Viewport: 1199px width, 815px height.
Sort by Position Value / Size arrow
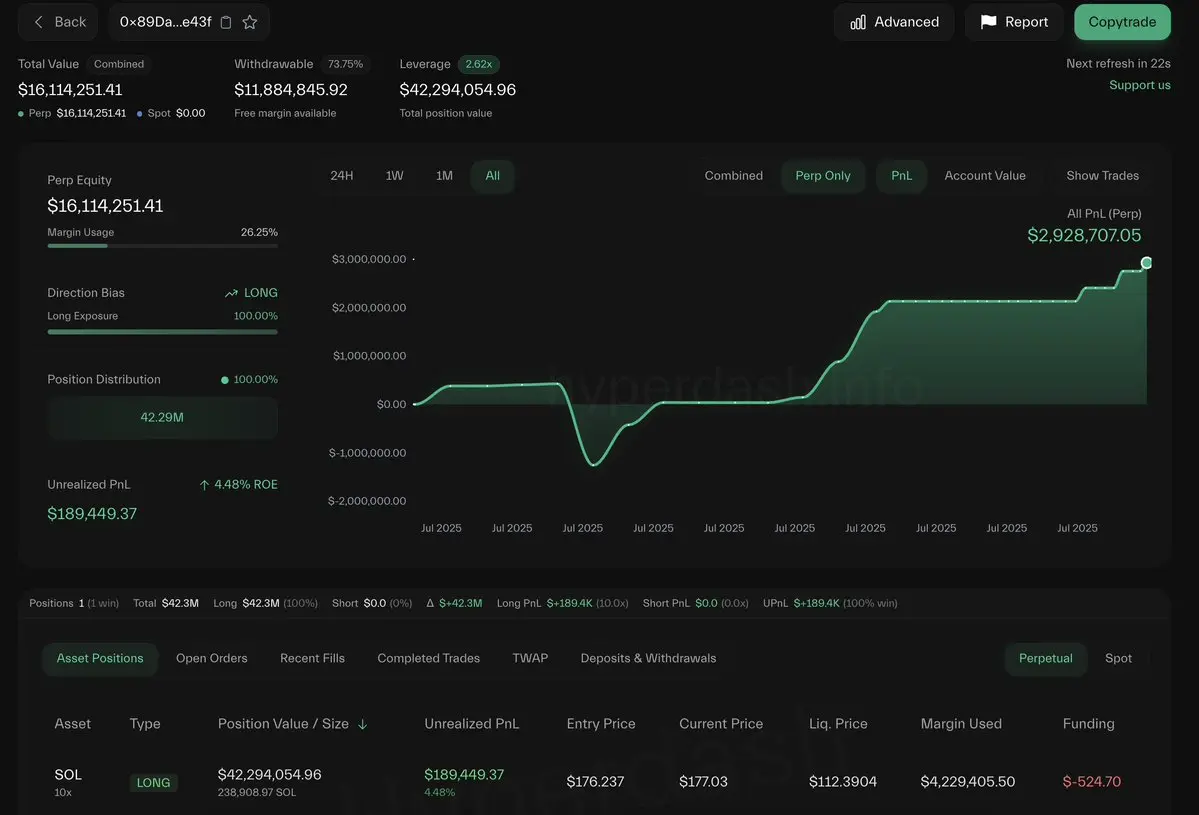pyautogui.click(x=362, y=724)
